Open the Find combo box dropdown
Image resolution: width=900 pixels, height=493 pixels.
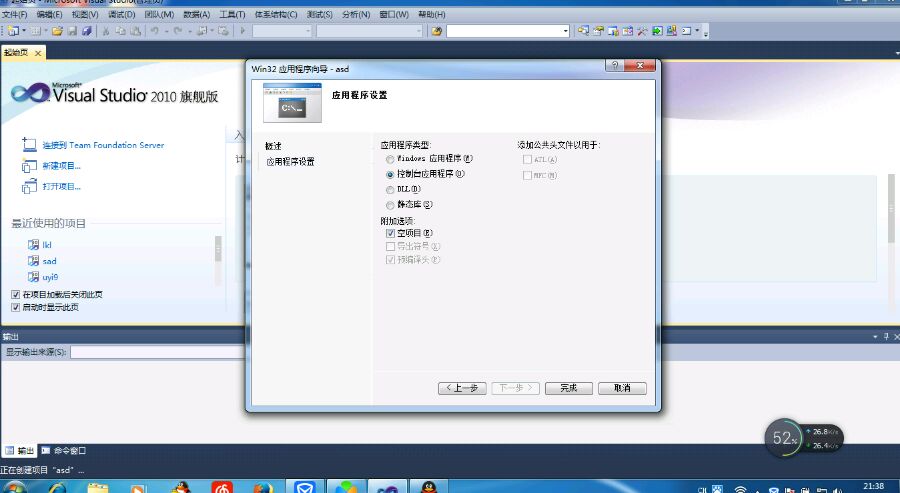pyautogui.click(x=565, y=31)
